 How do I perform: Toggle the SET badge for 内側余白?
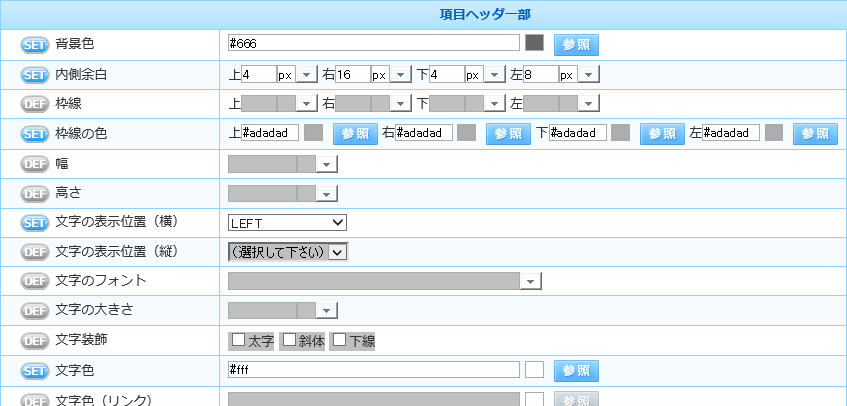tap(35, 75)
